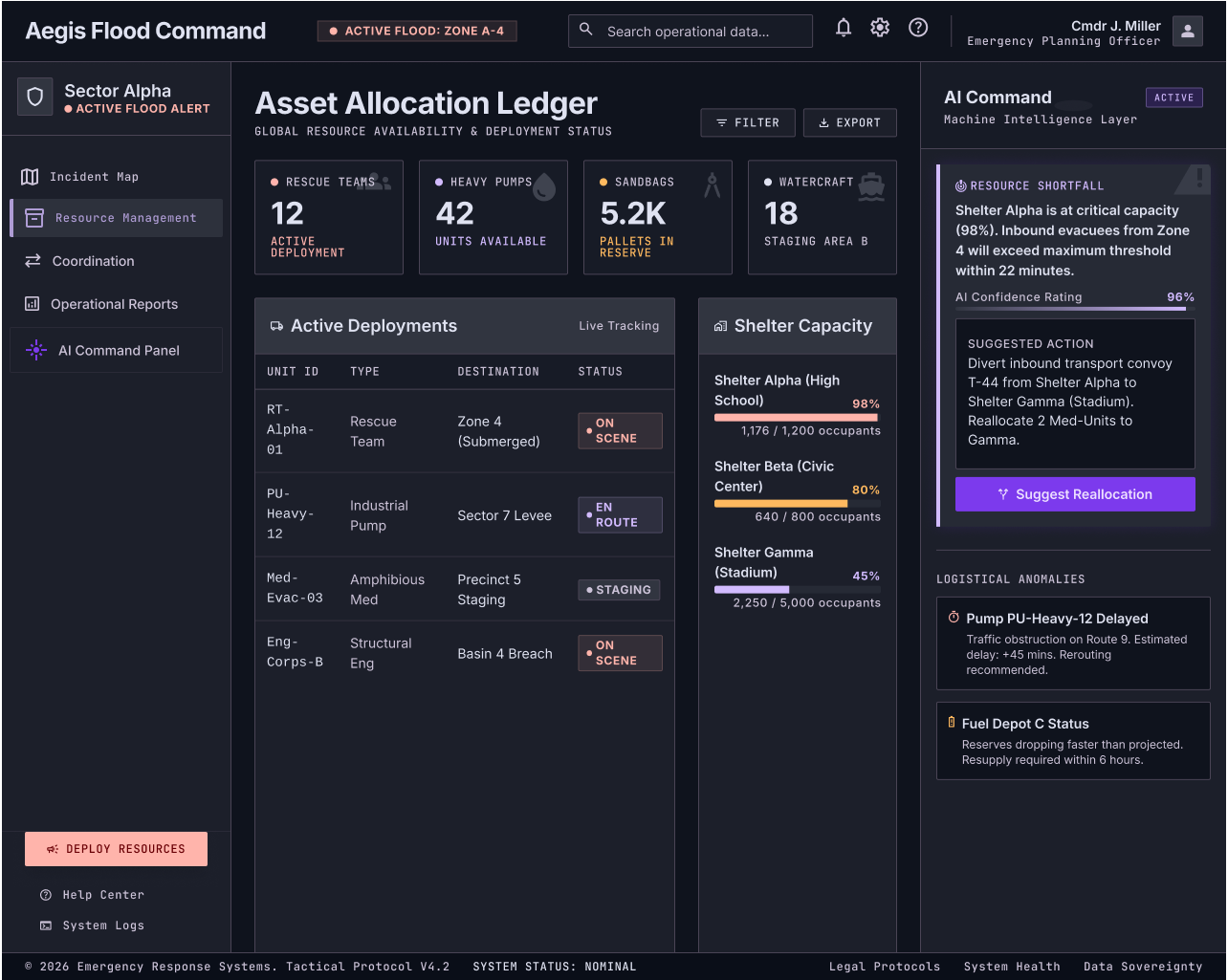The height and width of the screenshot is (980, 1228).
Task: Click the fuel icon beside Fuel Depot C
Action: pyautogui.click(x=952, y=723)
